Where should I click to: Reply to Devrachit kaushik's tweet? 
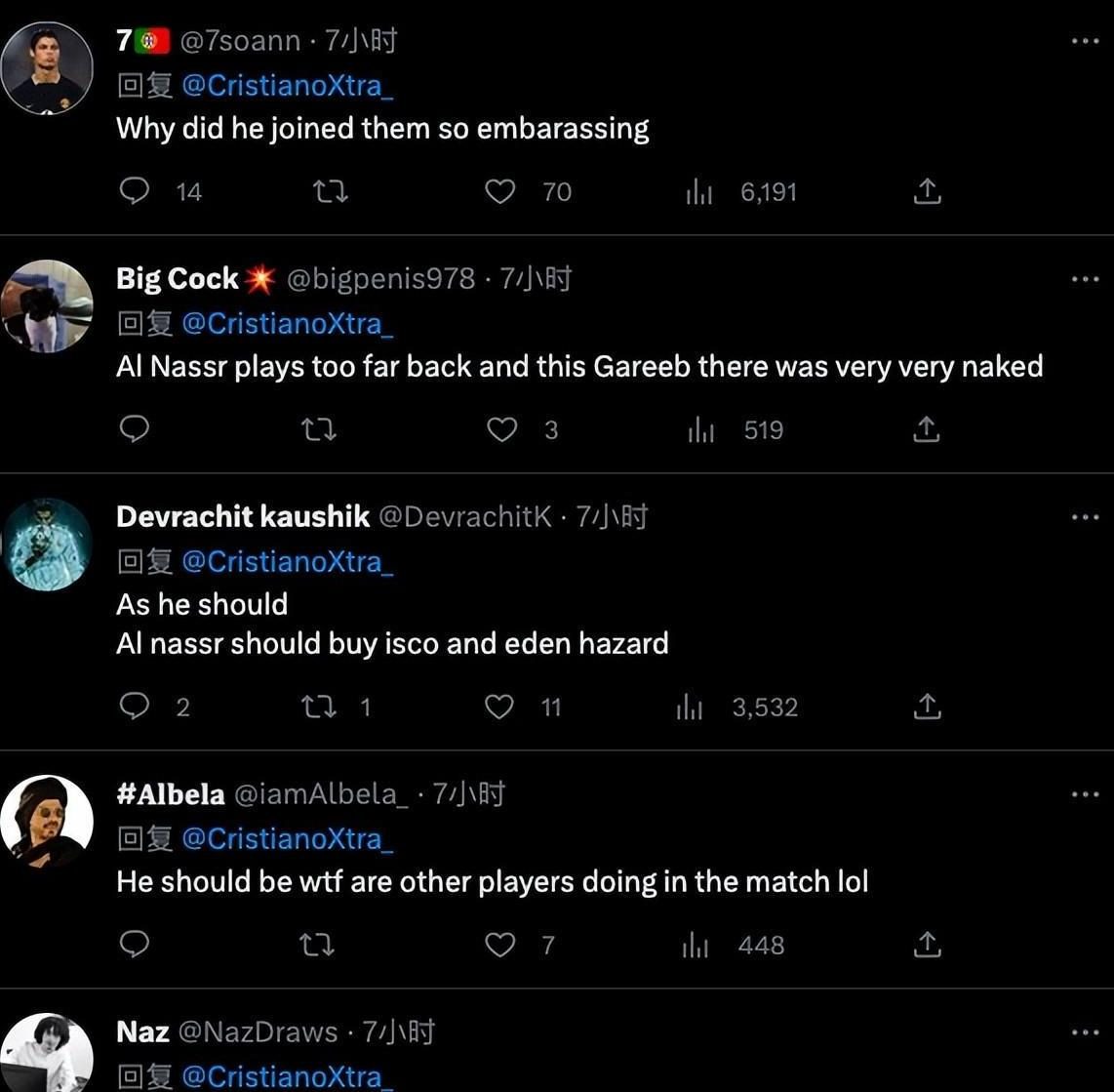[x=135, y=706]
